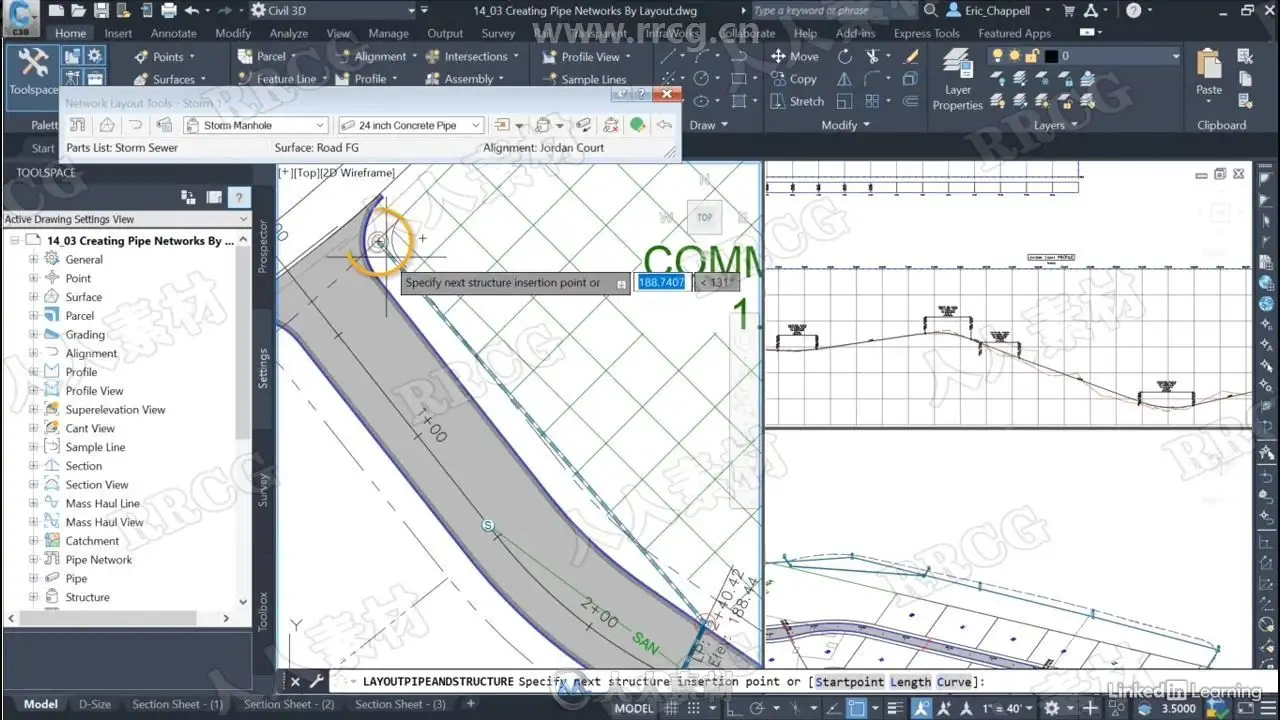This screenshot has width=1280, height=720.
Task: Click the surface selection icon in Network Layout Tools
Action: [107, 125]
